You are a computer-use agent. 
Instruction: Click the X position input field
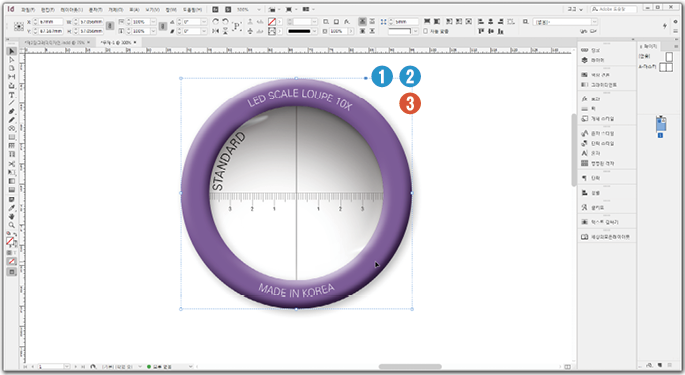pos(51,22)
